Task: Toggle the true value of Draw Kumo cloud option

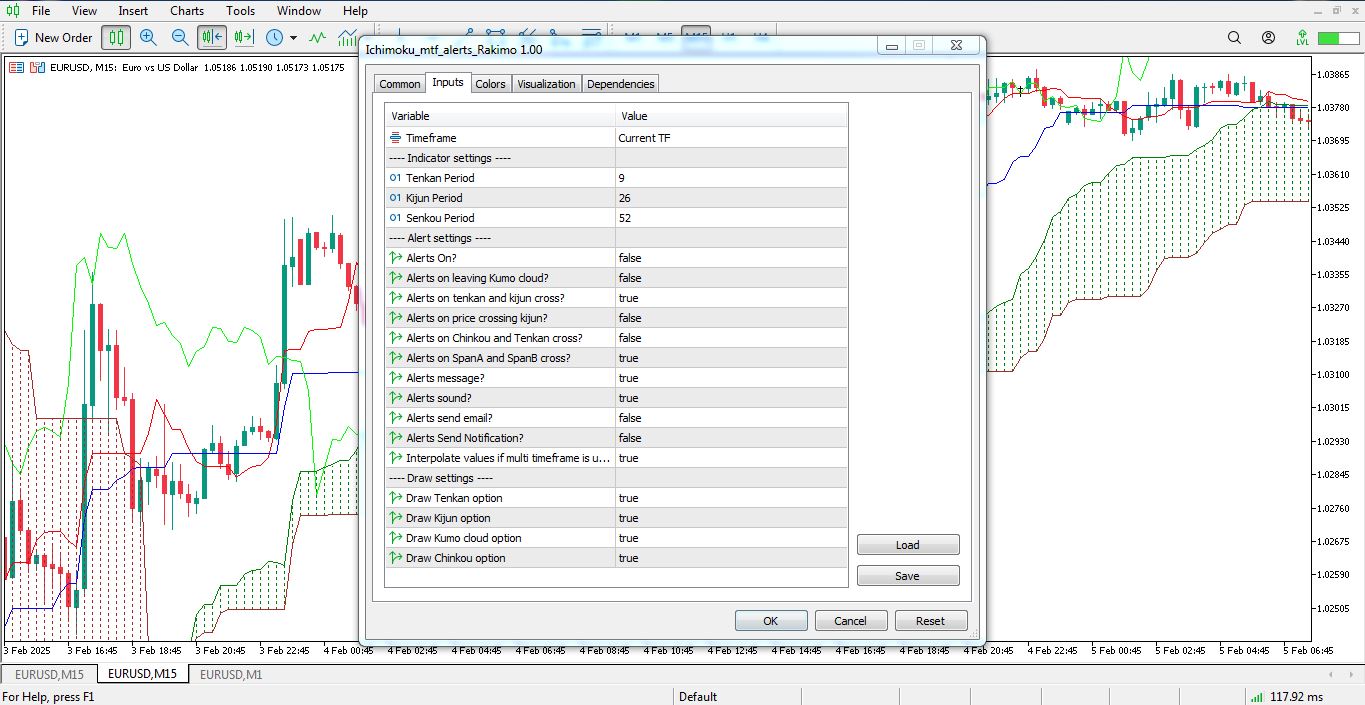Action: 731,538
